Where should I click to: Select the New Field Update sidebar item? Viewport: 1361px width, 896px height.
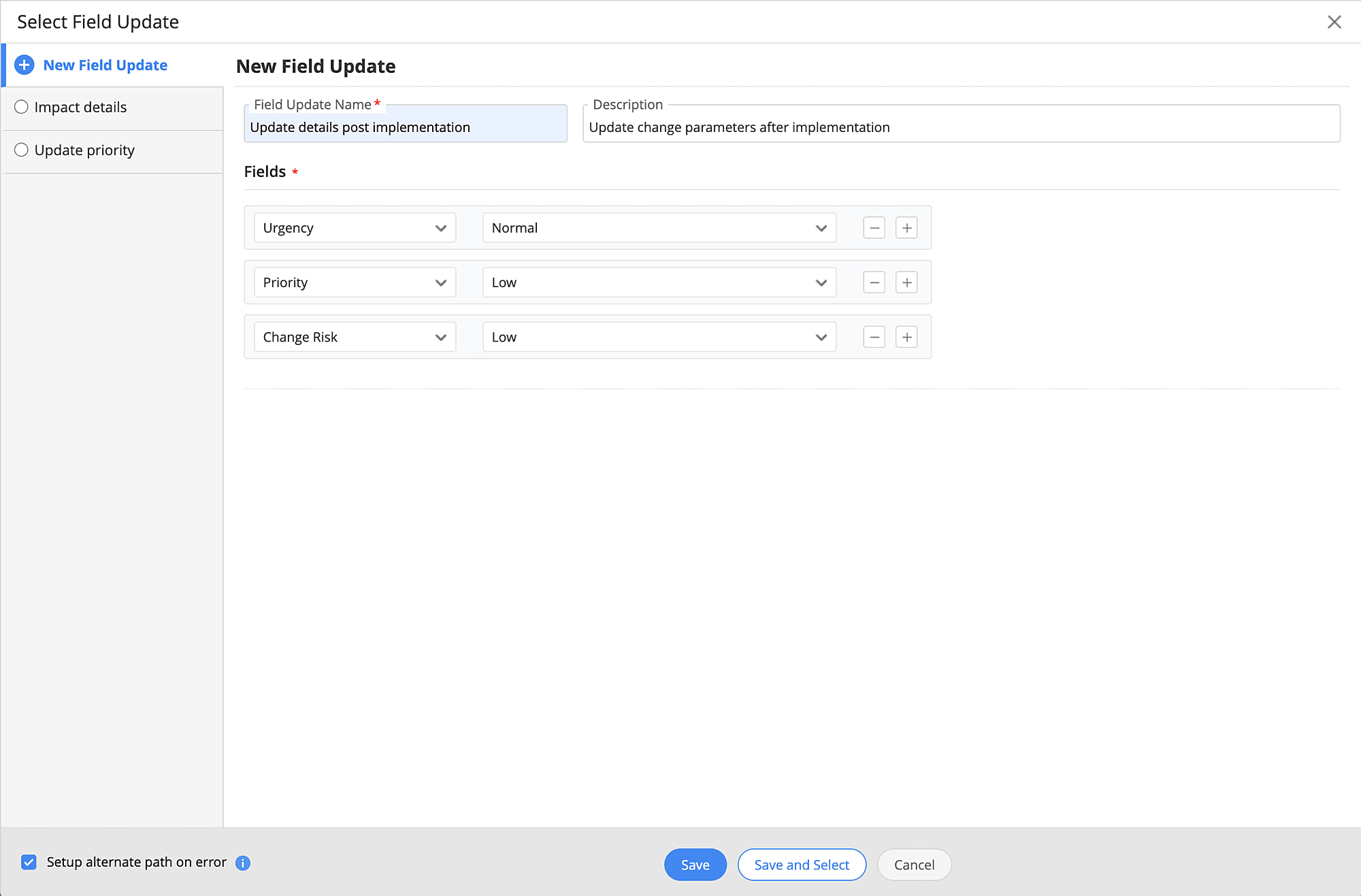click(x=105, y=65)
